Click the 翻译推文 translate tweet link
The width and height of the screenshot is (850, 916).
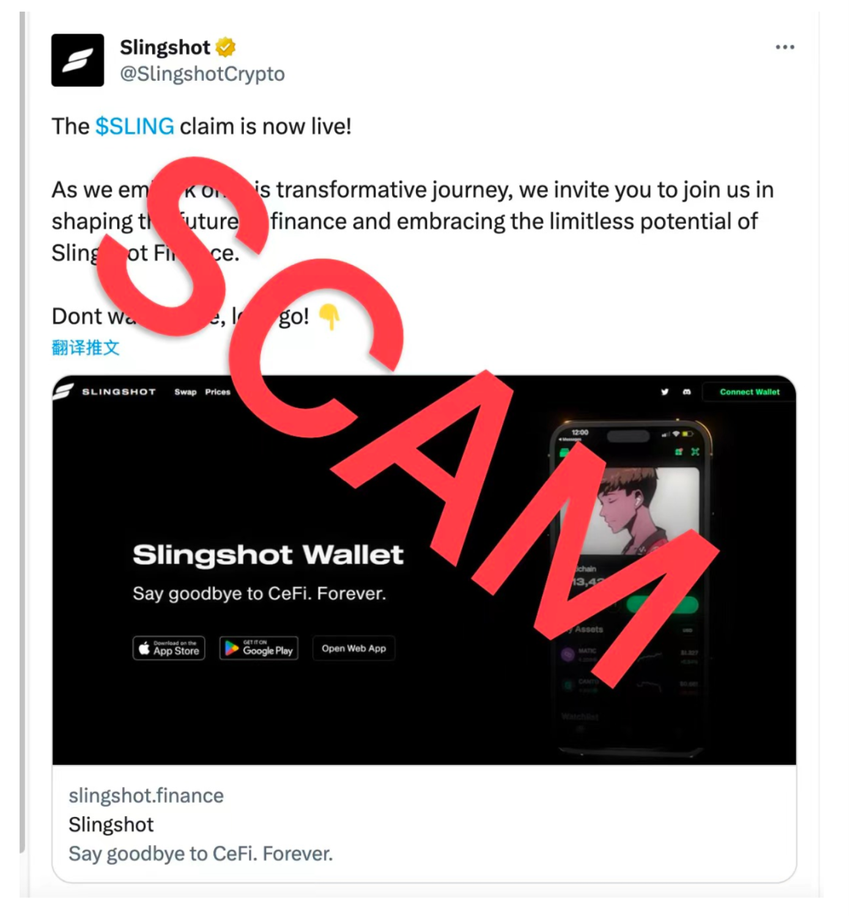click(x=85, y=348)
